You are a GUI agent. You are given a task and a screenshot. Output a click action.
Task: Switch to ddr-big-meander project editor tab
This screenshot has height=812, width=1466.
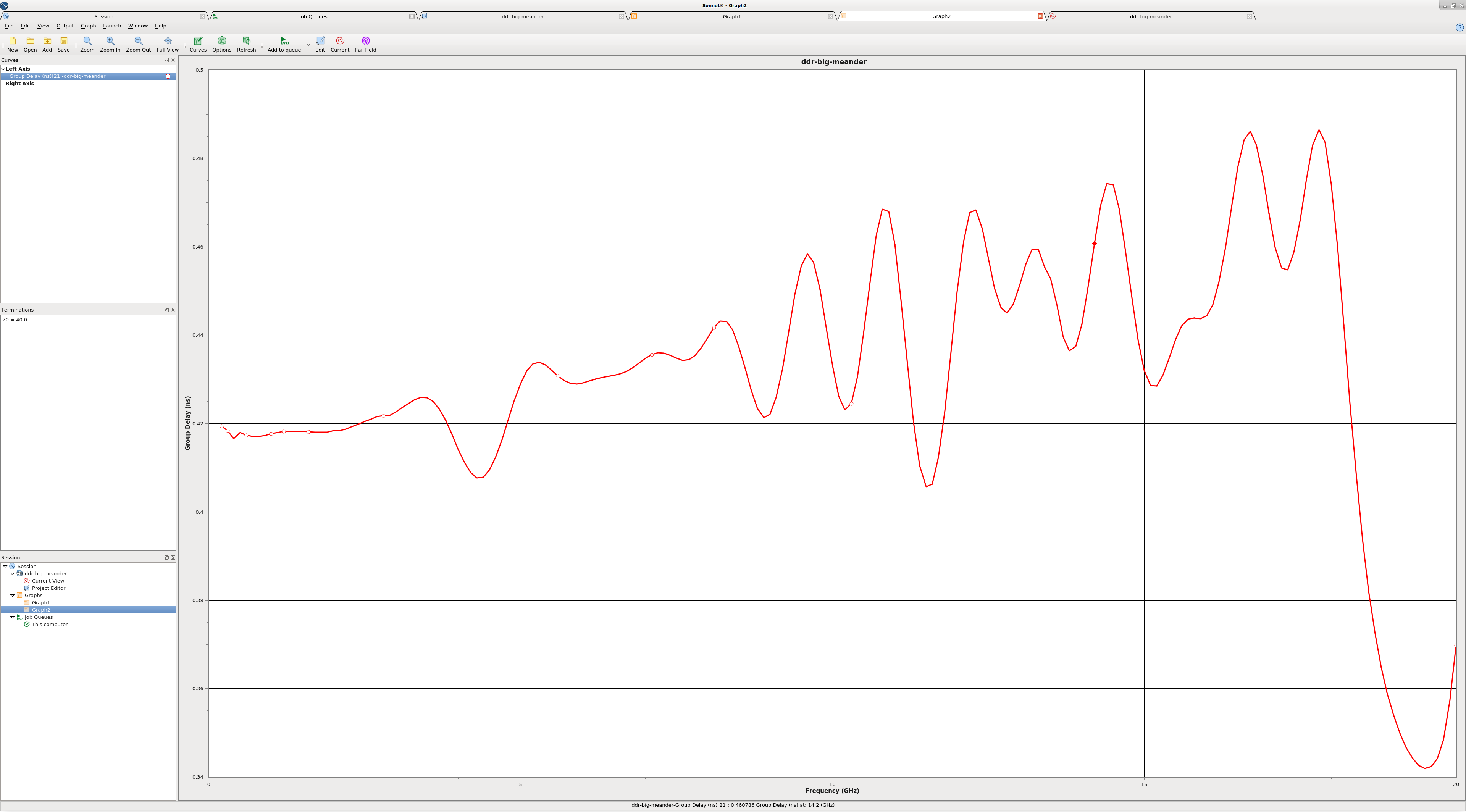[x=522, y=16]
